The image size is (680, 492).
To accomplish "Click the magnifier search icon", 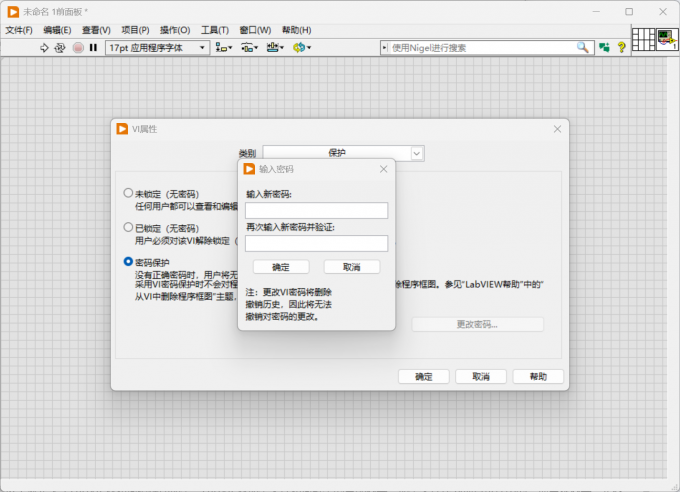I will 583,48.
